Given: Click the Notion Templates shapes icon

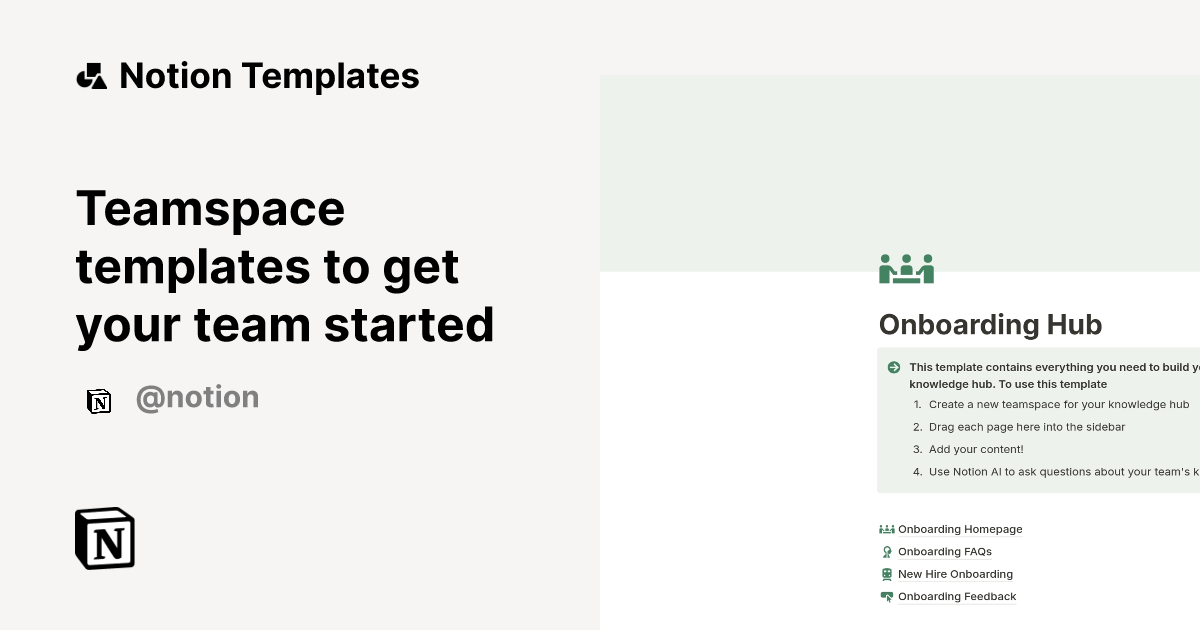Looking at the screenshot, I should point(92,76).
